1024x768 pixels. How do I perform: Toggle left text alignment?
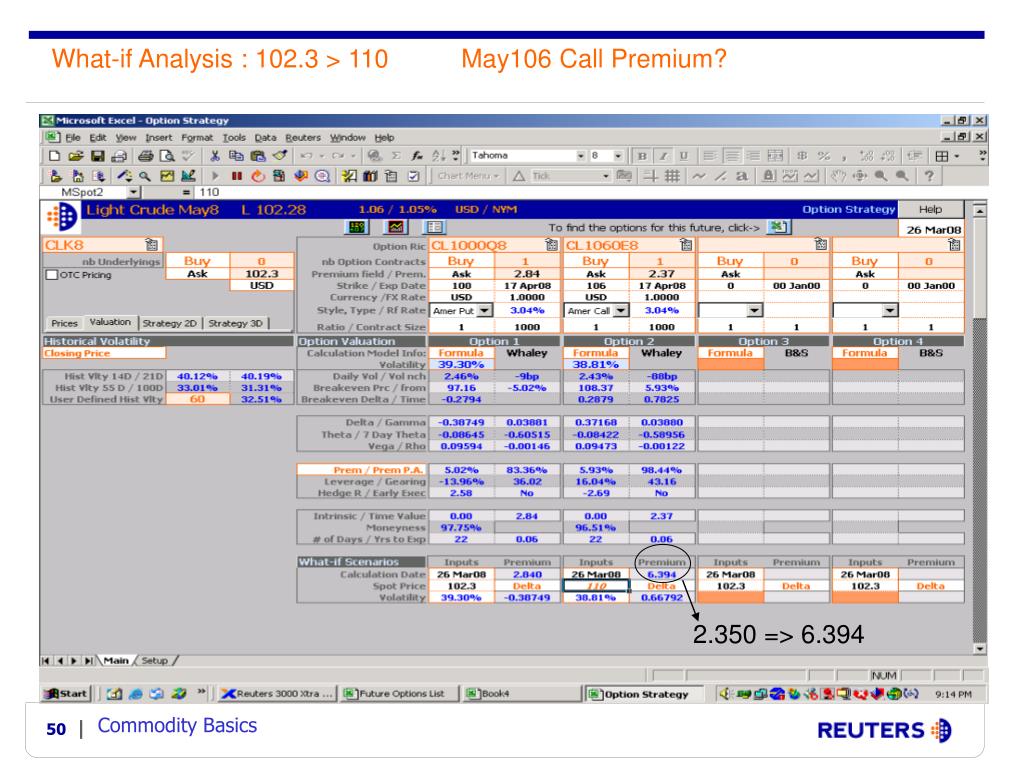(x=709, y=156)
